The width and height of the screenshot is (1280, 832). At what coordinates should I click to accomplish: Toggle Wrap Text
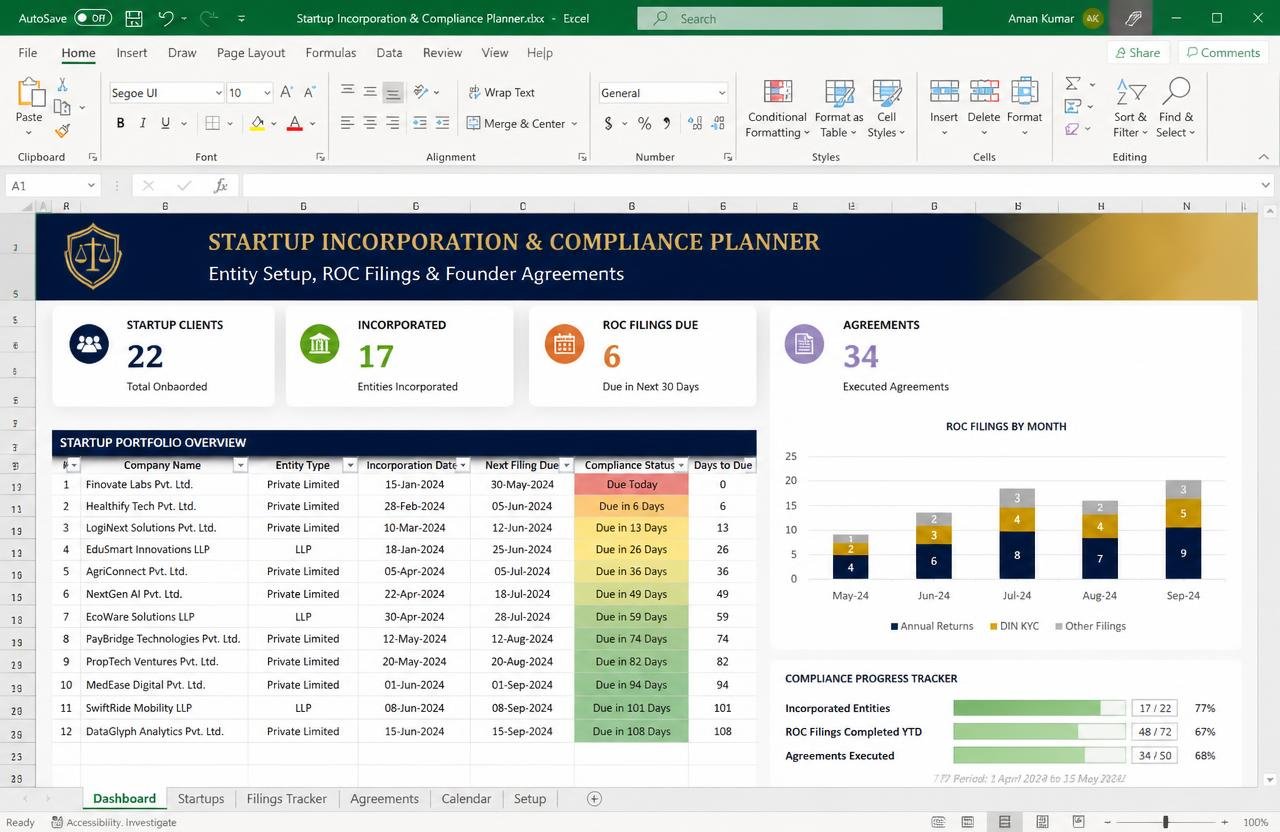tap(501, 92)
